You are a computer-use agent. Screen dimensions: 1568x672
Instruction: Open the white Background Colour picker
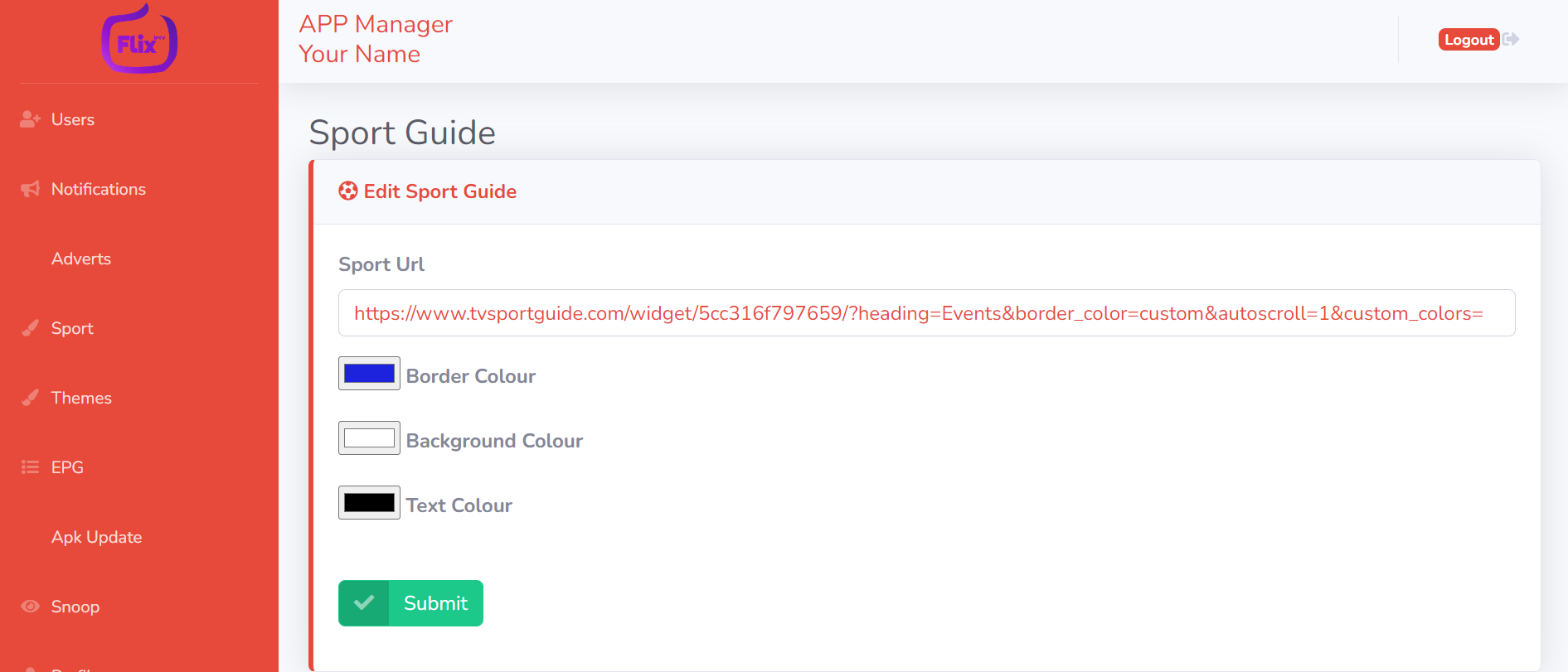[x=369, y=438]
